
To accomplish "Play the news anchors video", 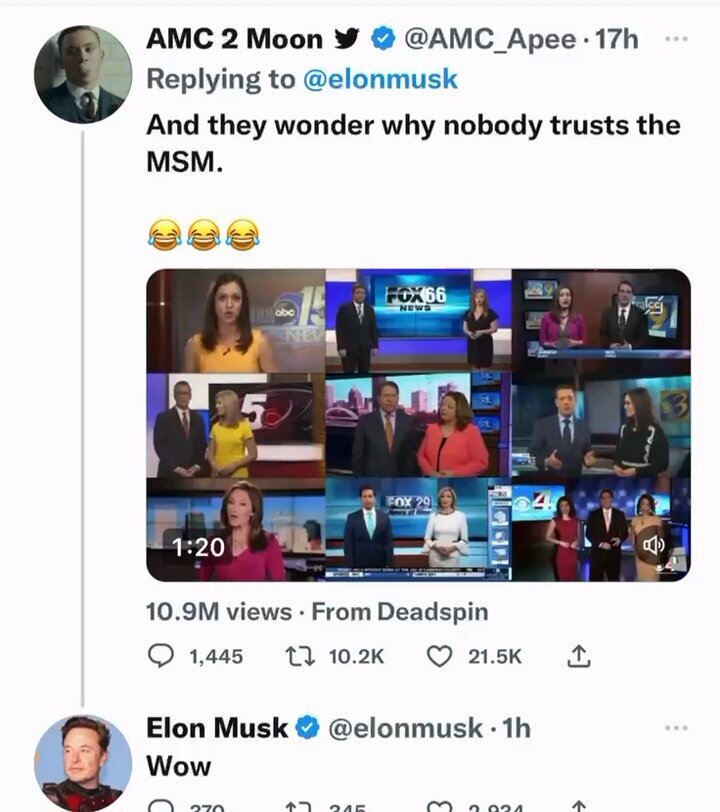I will point(418,425).
